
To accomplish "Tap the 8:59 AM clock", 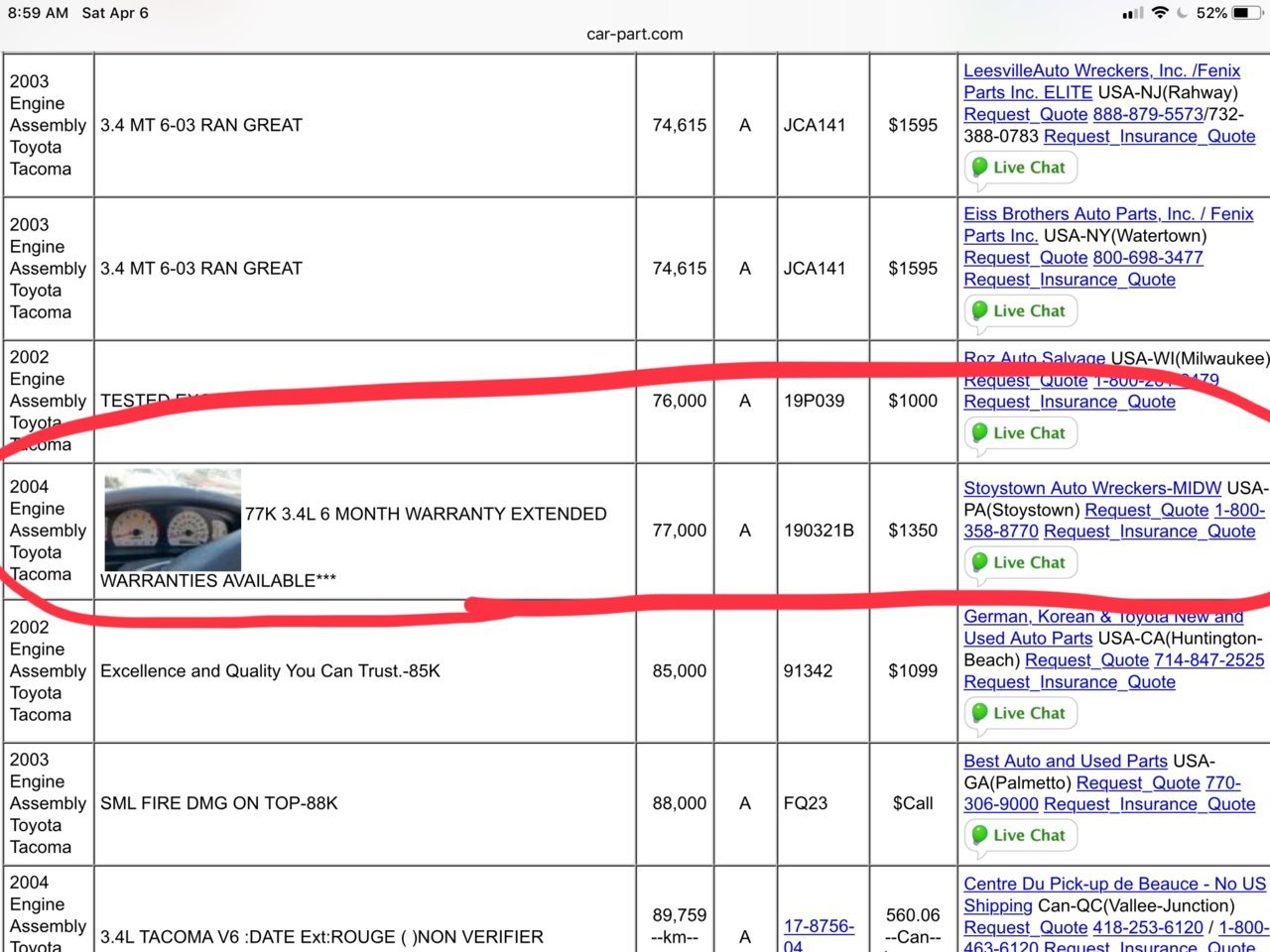I will pos(38,13).
